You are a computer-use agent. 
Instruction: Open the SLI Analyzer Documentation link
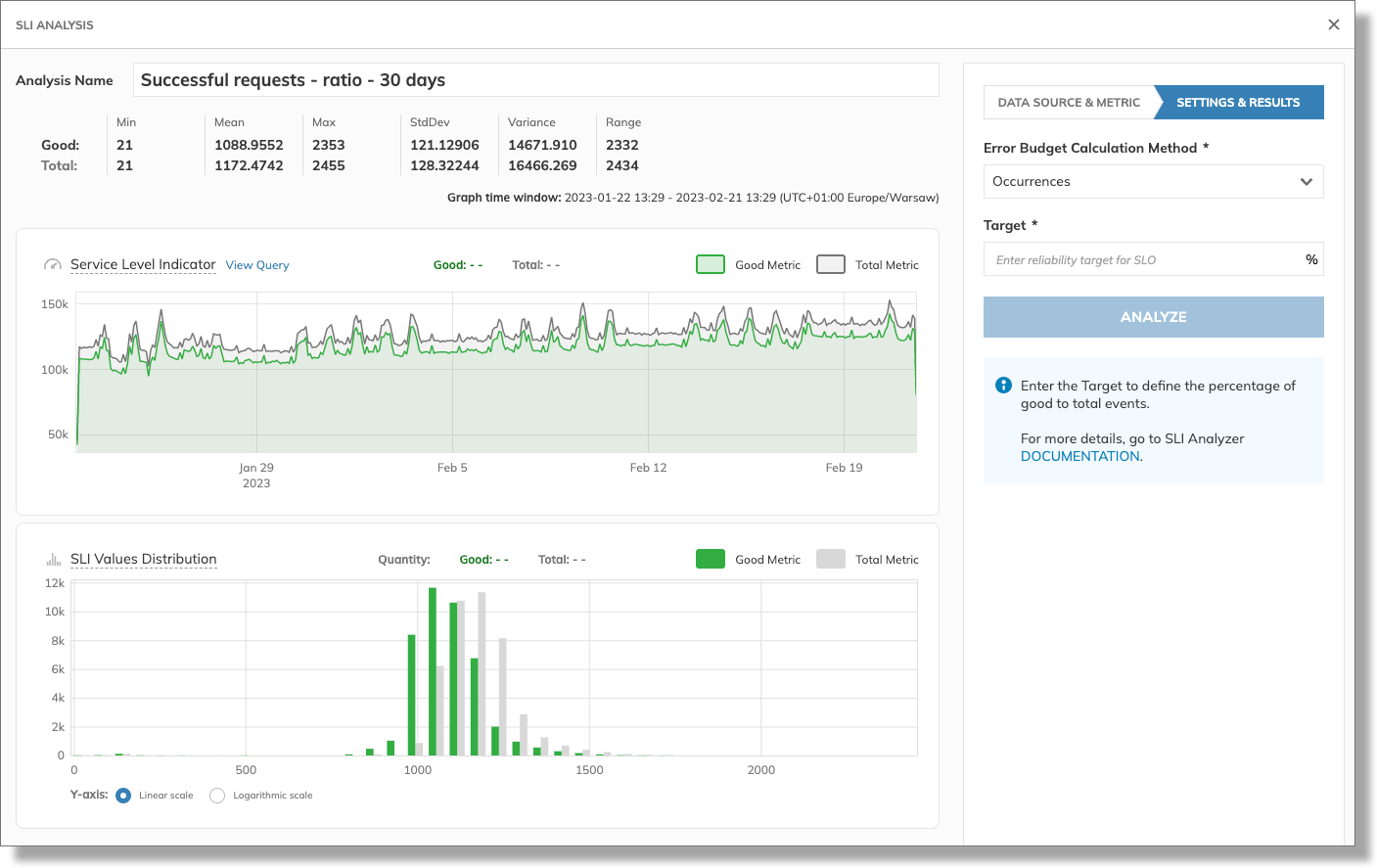click(x=1080, y=456)
